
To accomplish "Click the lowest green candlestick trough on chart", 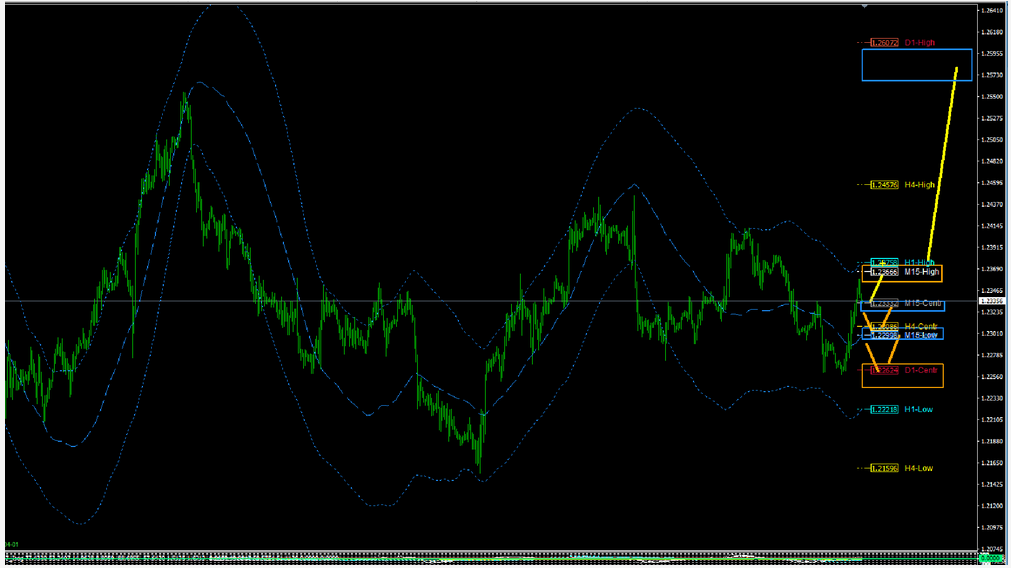I will coord(480,470).
